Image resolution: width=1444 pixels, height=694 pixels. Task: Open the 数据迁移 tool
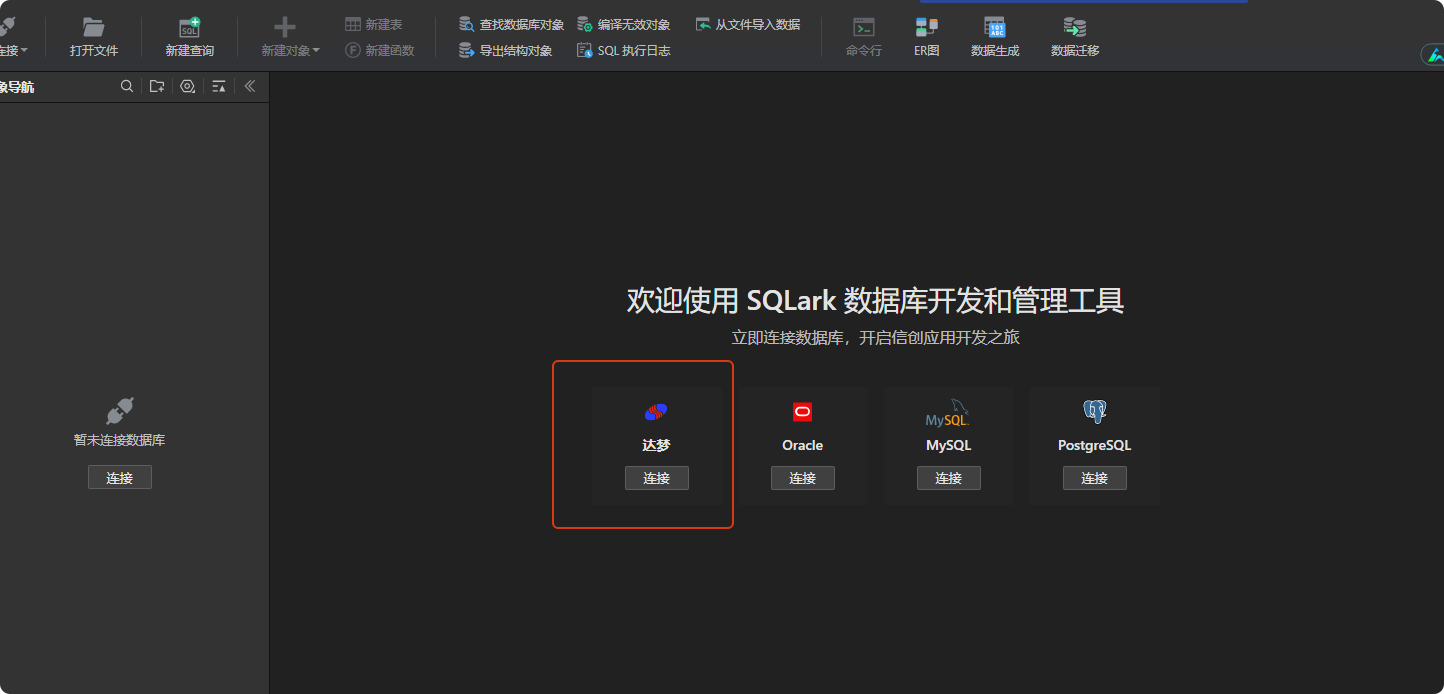pos(1075,37)
